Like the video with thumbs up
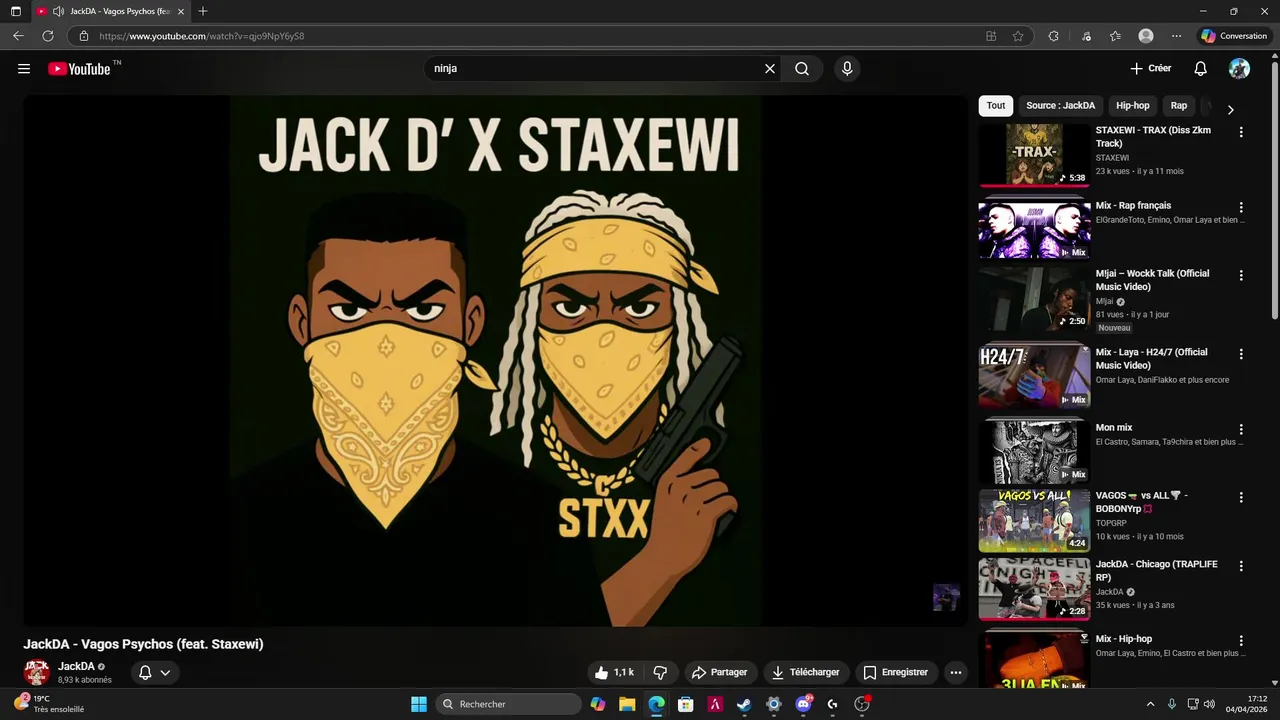The height and width of the screenshot is (720, 1280). click(614, 672)
